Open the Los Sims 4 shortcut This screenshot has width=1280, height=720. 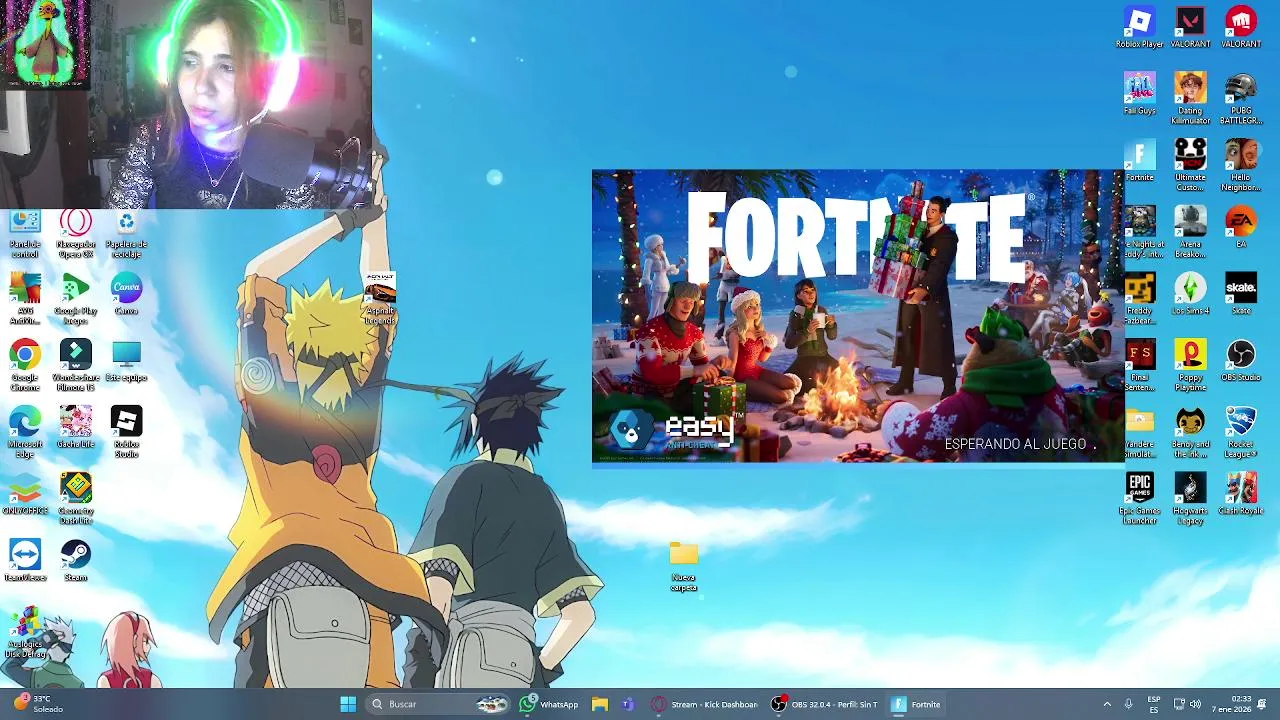click(1190, 294)
